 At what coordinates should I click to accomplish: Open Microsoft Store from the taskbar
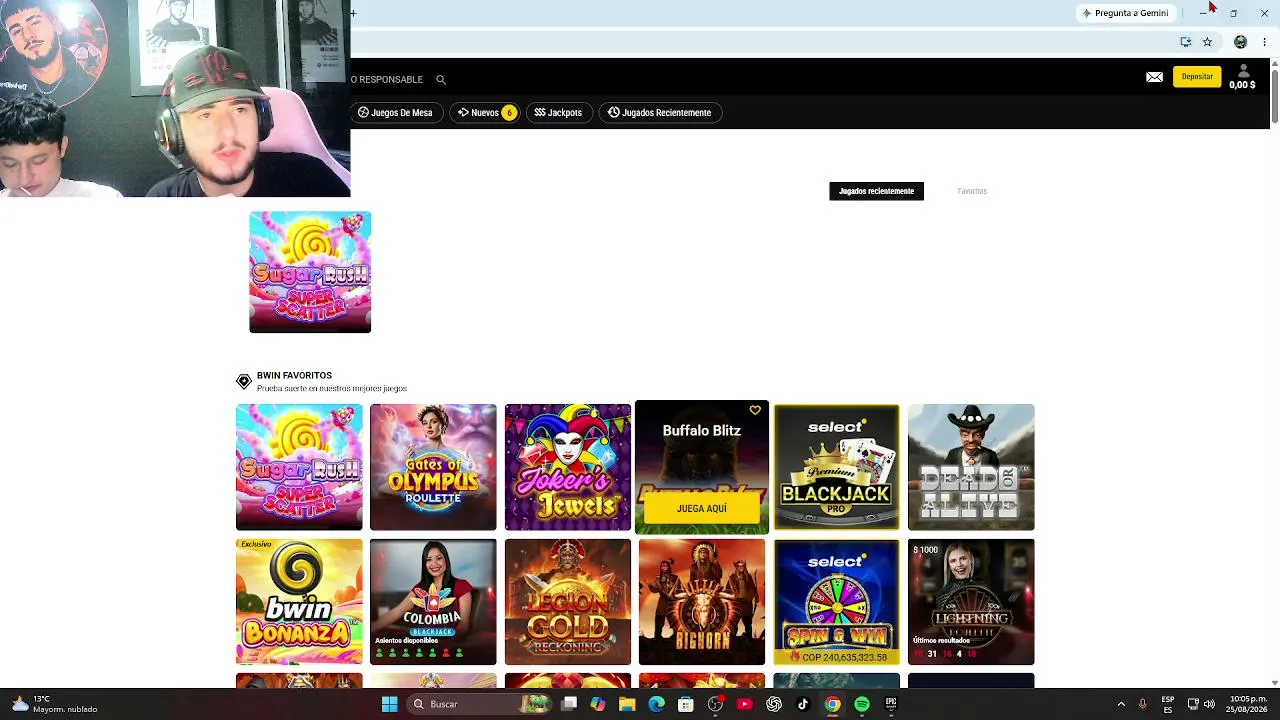(x=686, y=704)
